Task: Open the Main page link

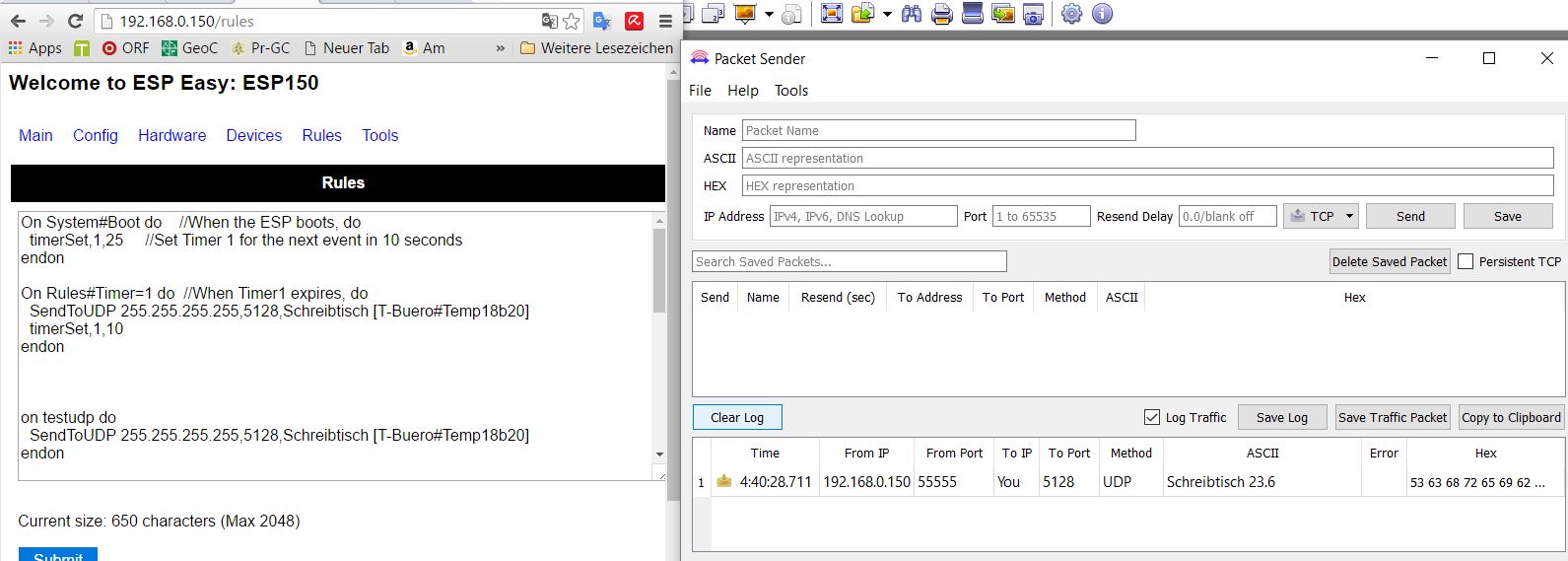Action: [35, 135]
